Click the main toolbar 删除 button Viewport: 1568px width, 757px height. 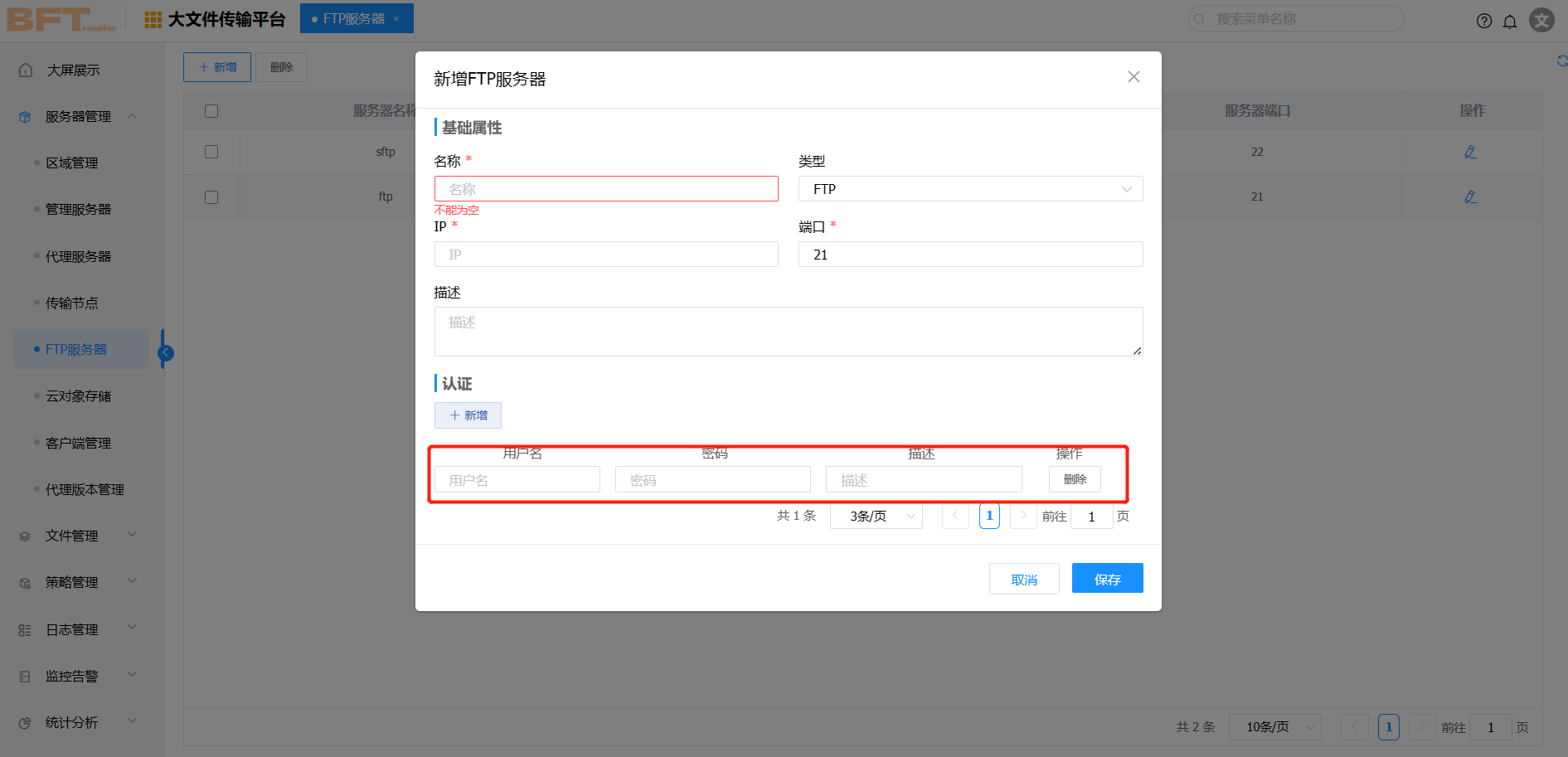(x=282, y=67)
